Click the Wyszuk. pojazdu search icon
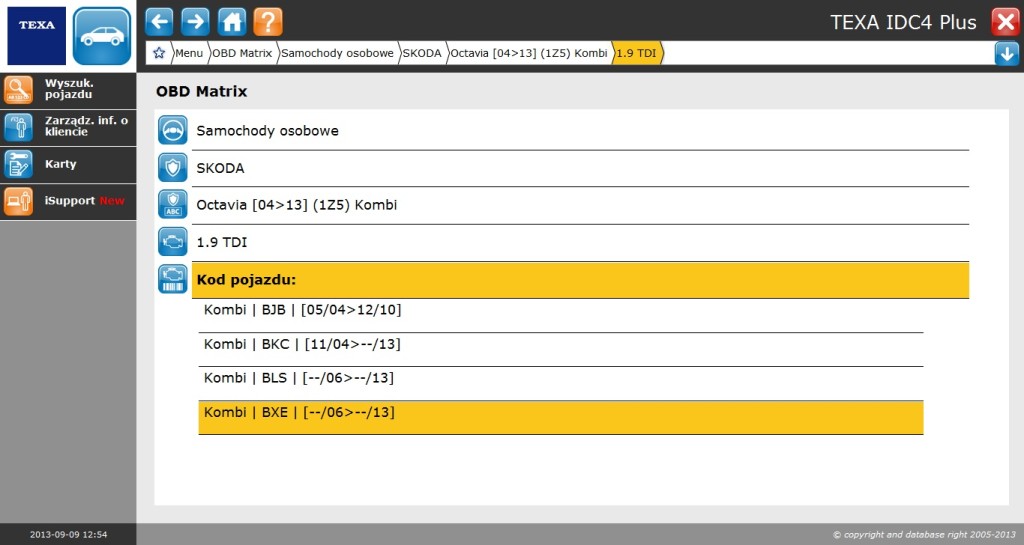Image resolution: width=1024 pixels, height=545 pixels. pyautogui.click(x=18, y=89)
